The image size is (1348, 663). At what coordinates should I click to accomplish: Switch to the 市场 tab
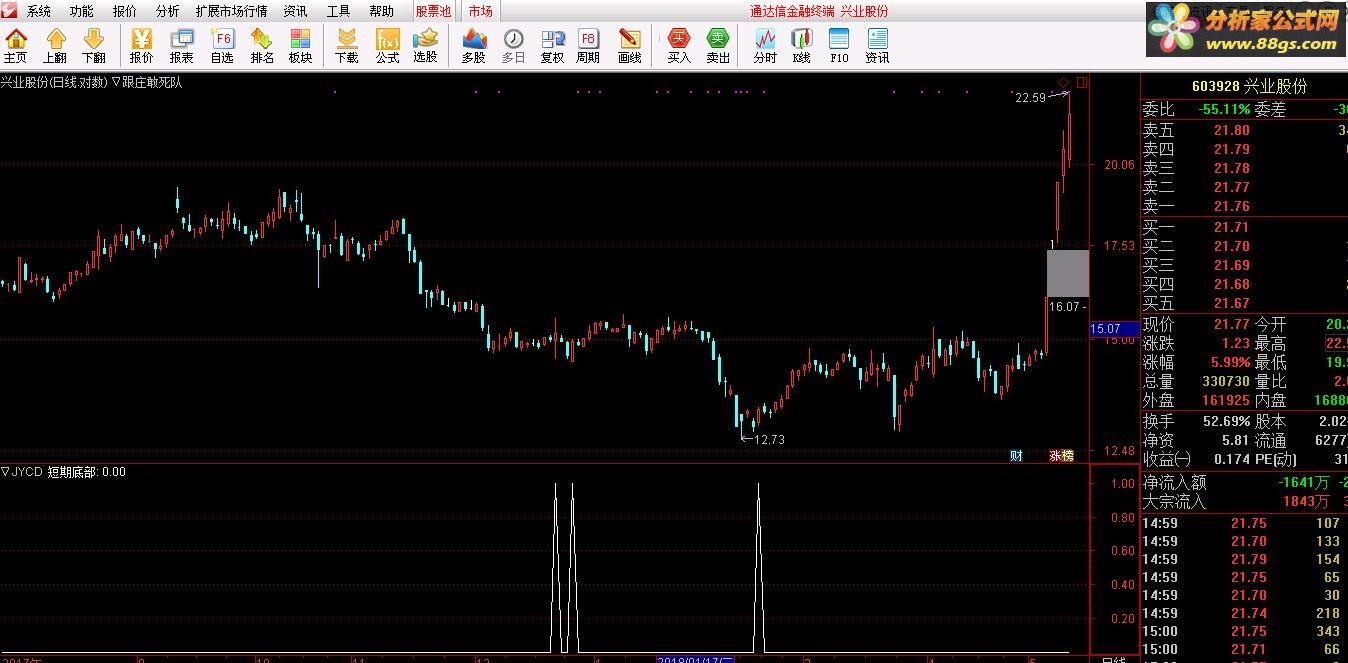480,11
